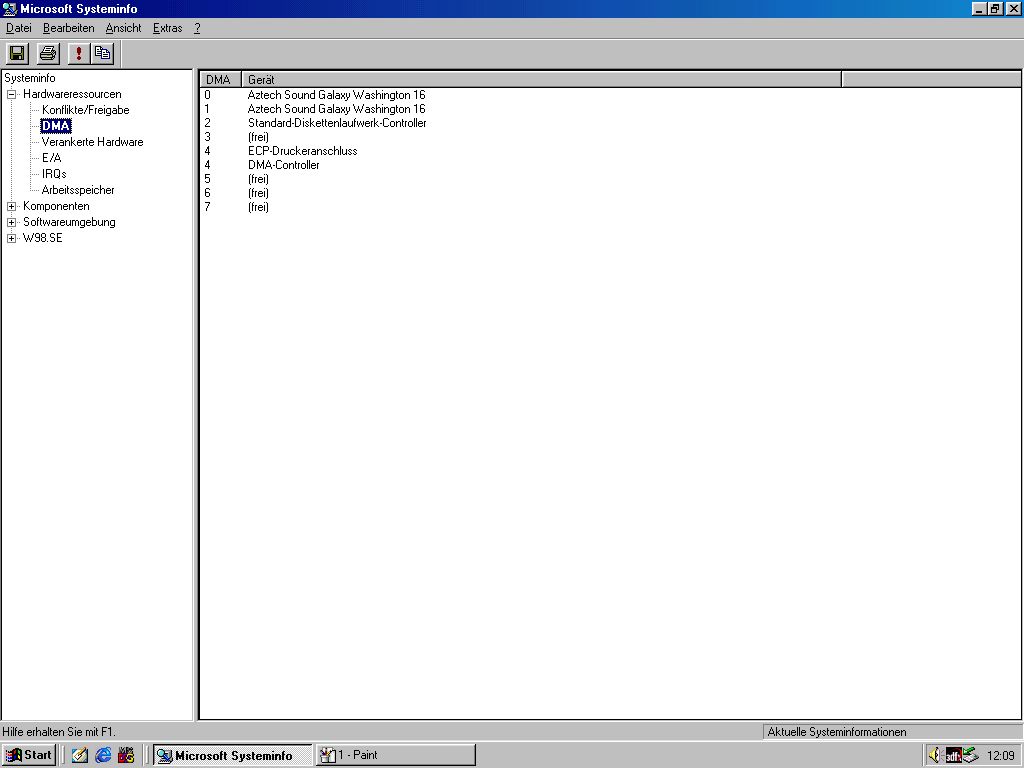Click the green check device tray icon
This screenshot has width=1024, height=768.
[x=970, y=755]
